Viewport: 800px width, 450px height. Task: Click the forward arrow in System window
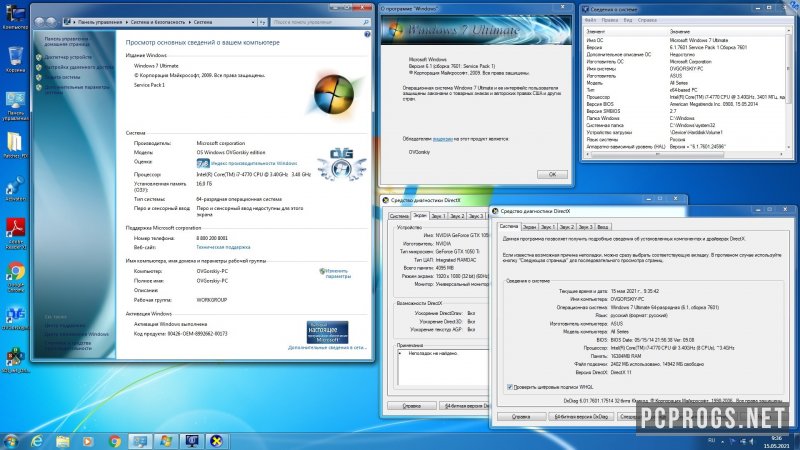[x=51, y=22]
